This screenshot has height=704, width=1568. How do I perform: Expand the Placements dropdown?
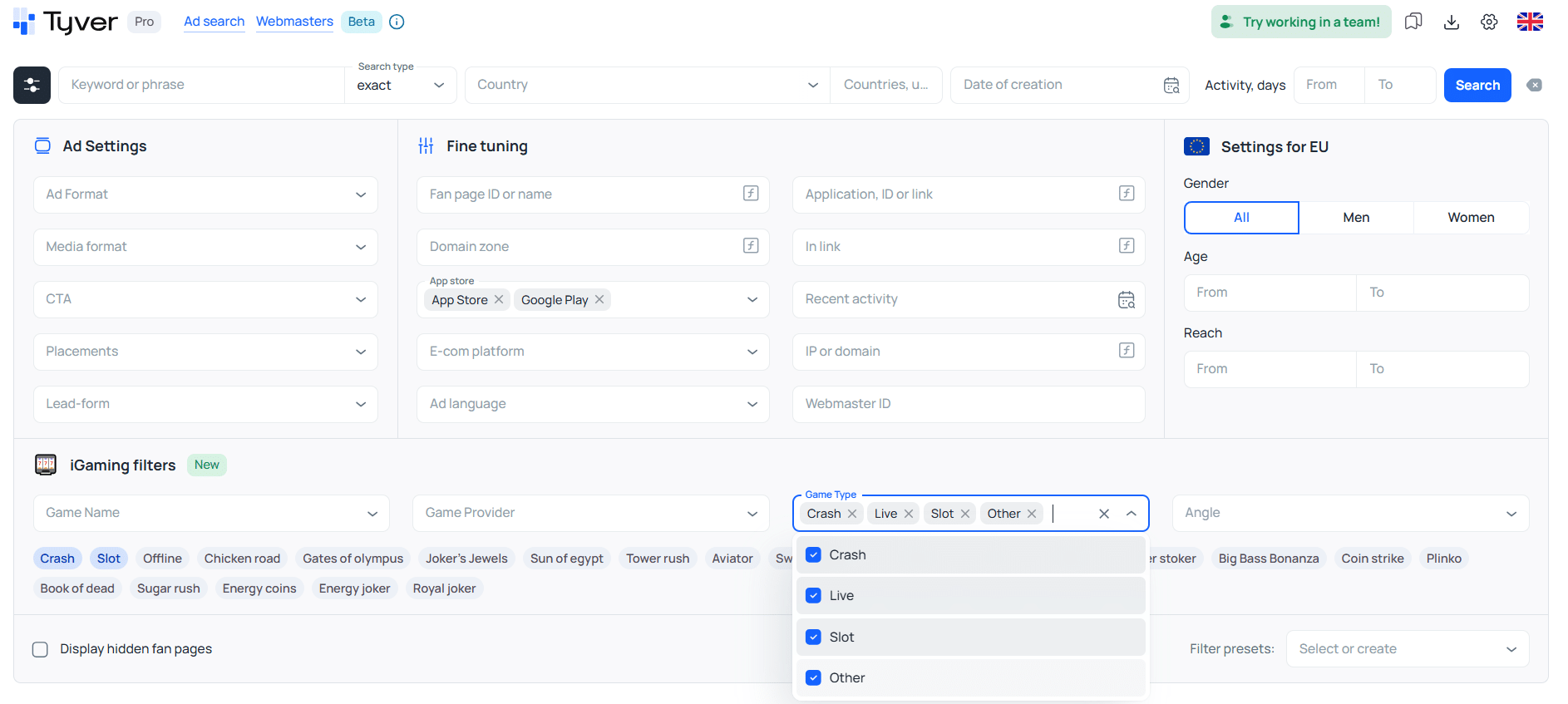(205, 352)
